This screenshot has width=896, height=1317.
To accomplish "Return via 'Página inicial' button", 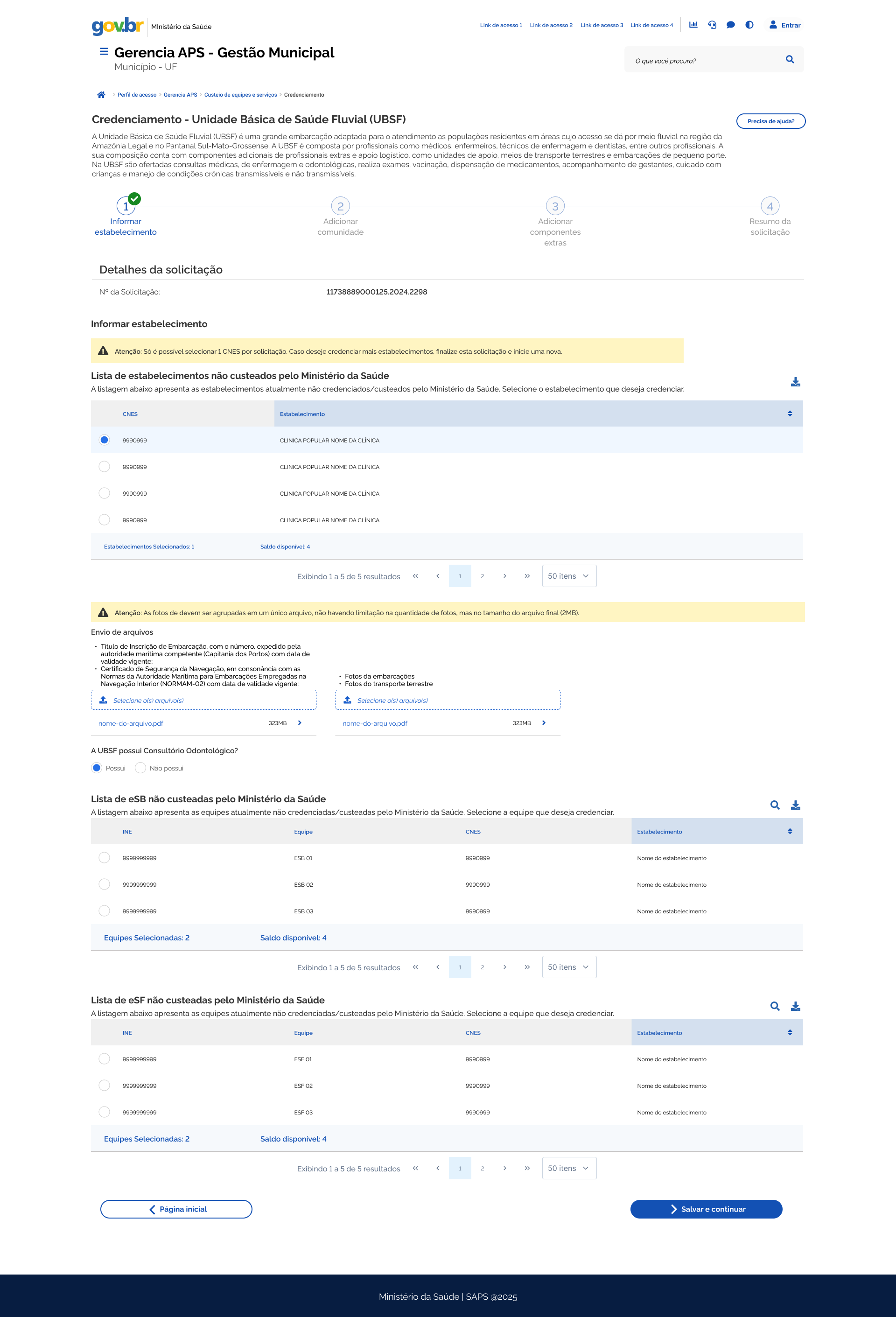I will pyautogui.click(x=176, y=1209).
